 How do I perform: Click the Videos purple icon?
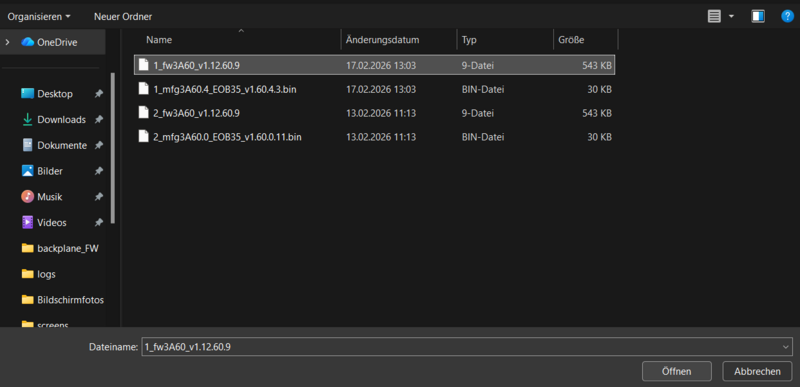[x=28, y=222]
